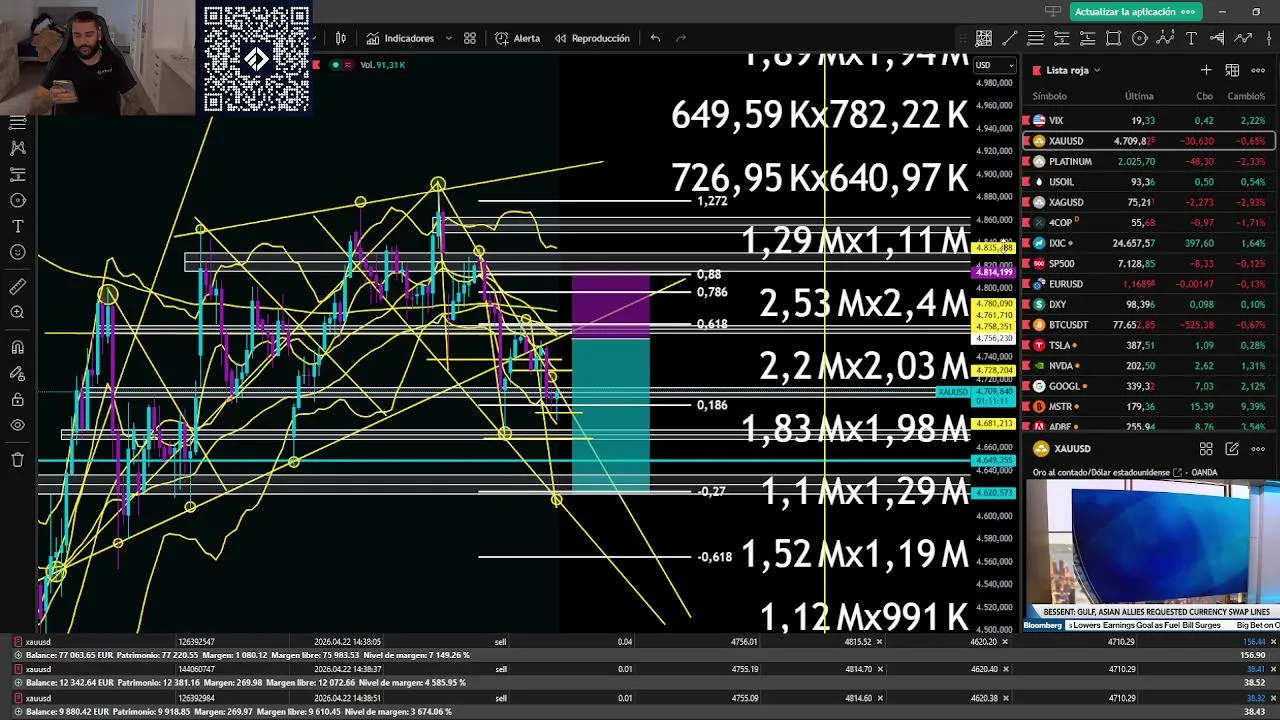The height and width of the screenshot is (720, 1280).
Task: Open watchlist advanced view table icon
Action: tap(1232, 70)
